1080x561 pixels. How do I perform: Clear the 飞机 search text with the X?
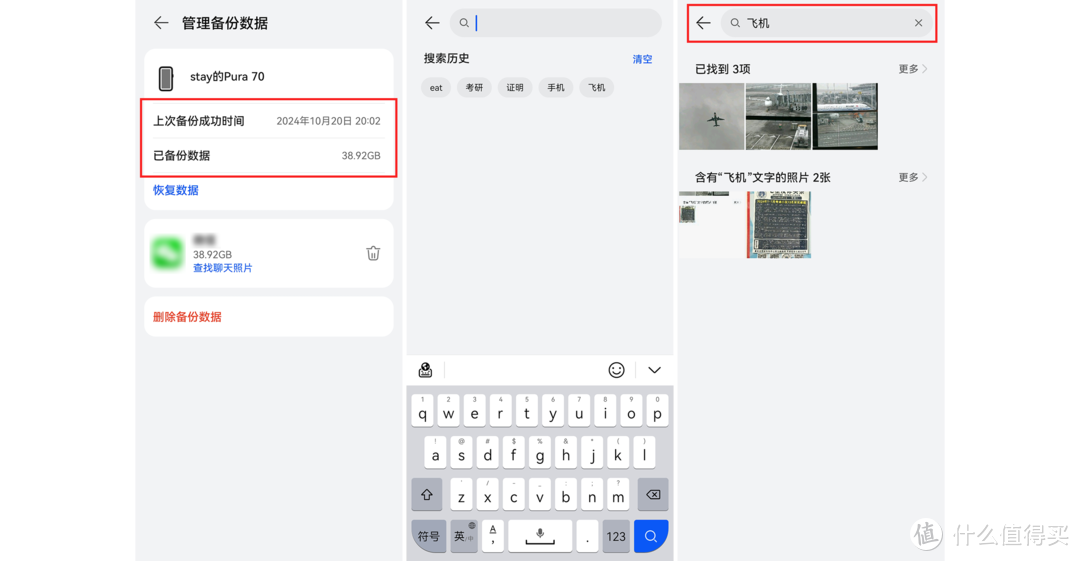pos(918,23)
